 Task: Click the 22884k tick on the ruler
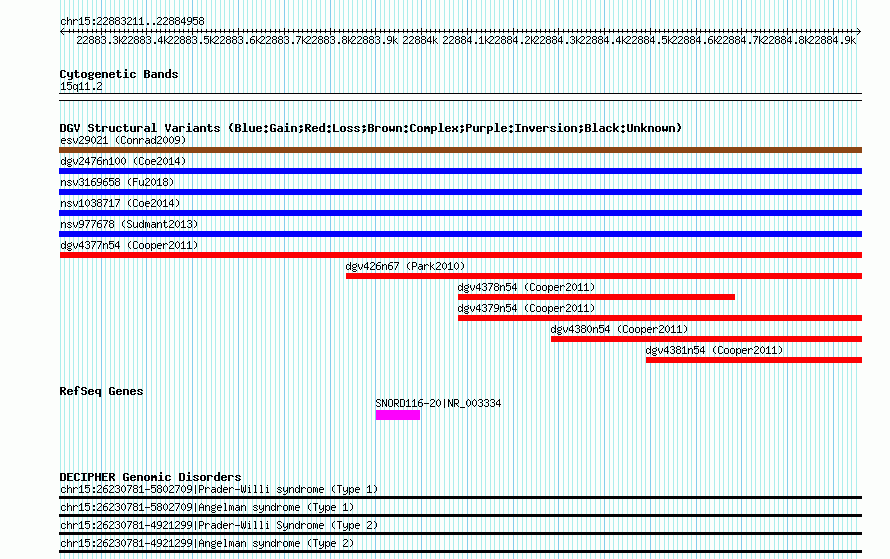420,40
